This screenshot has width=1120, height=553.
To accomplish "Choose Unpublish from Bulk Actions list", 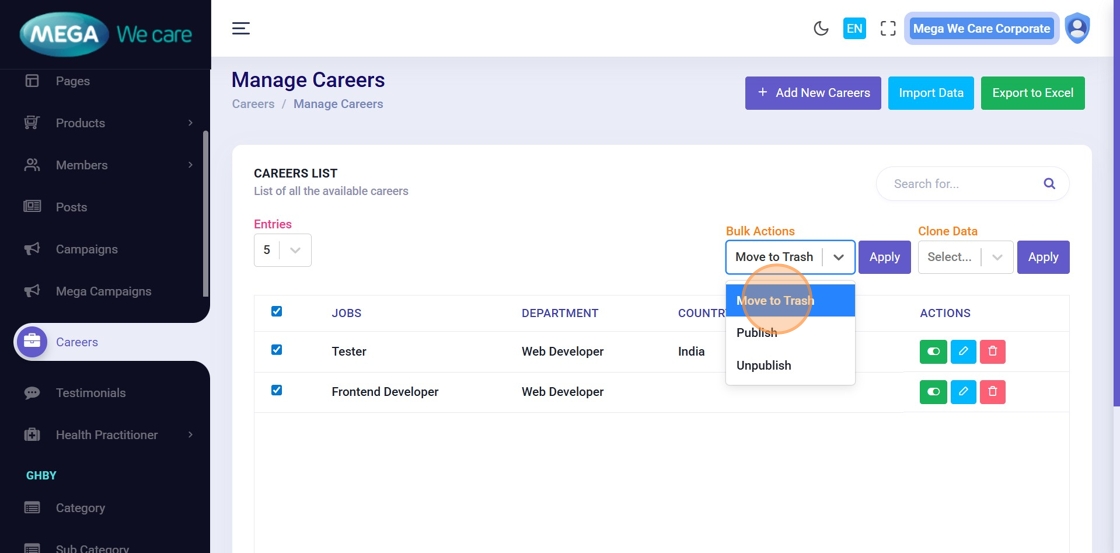I will pos(764,365).
